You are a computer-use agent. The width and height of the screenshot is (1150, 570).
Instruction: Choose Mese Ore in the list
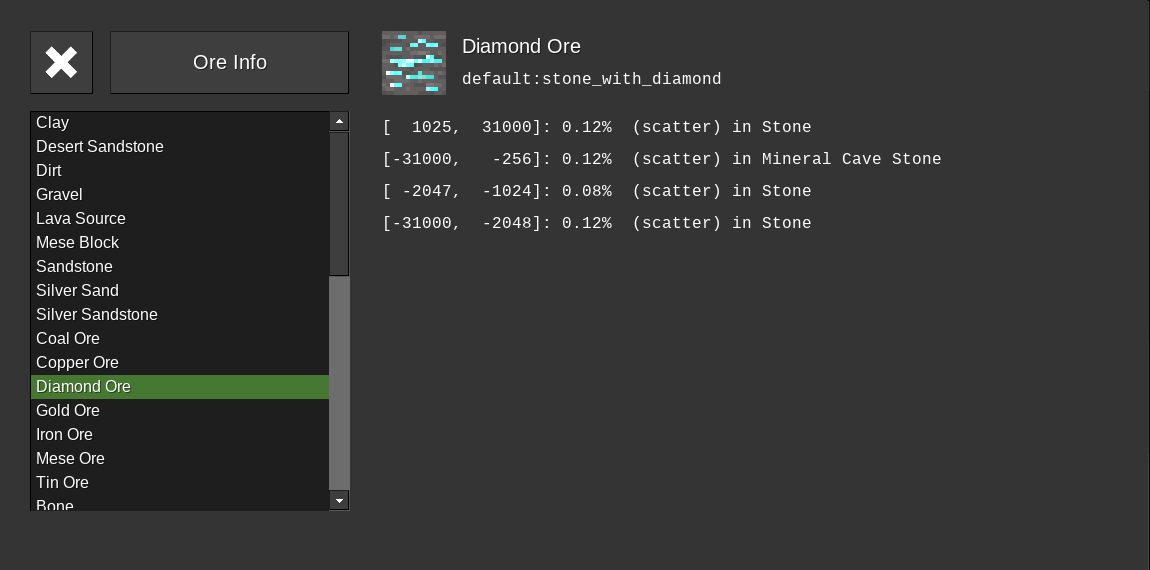coord(70,459)
